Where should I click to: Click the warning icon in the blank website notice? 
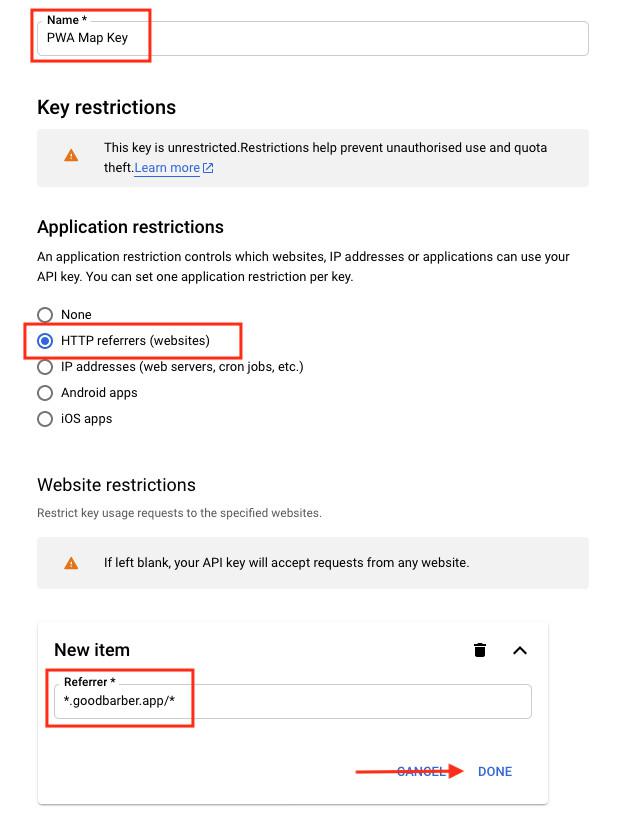[x=71, y=563]
